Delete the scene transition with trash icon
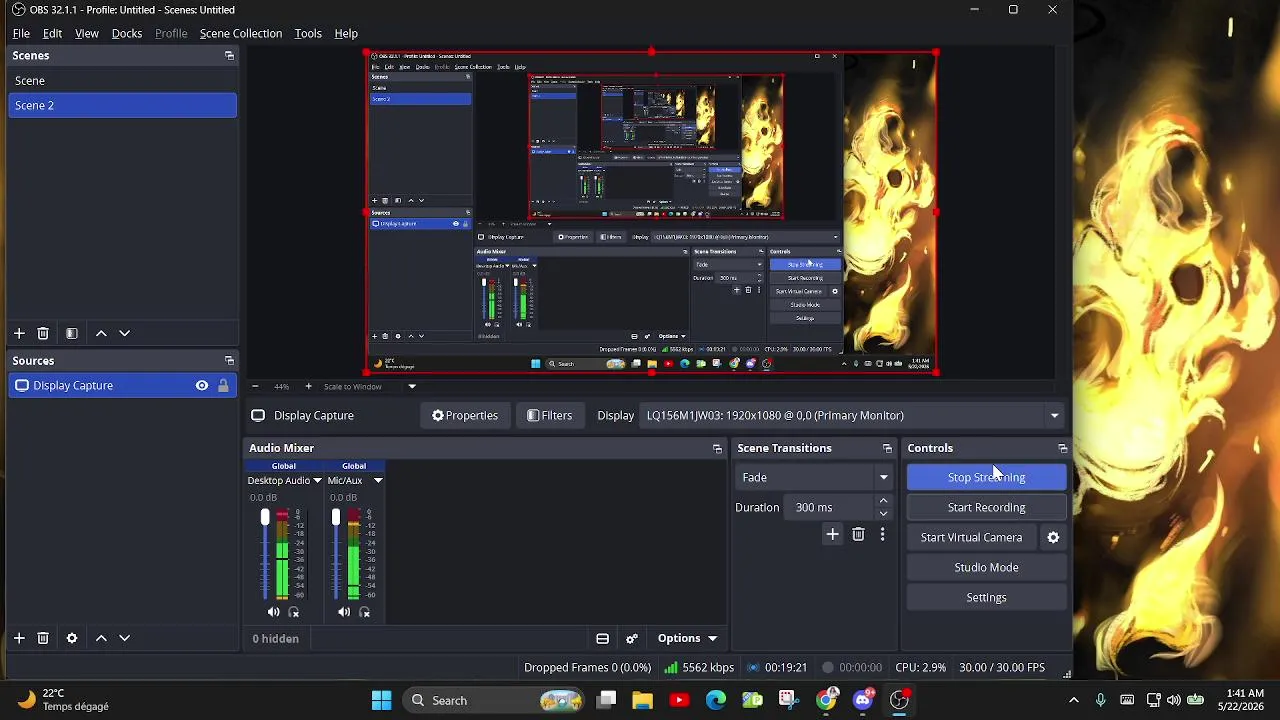This screenshot has height=720, width=1280. 858,535
